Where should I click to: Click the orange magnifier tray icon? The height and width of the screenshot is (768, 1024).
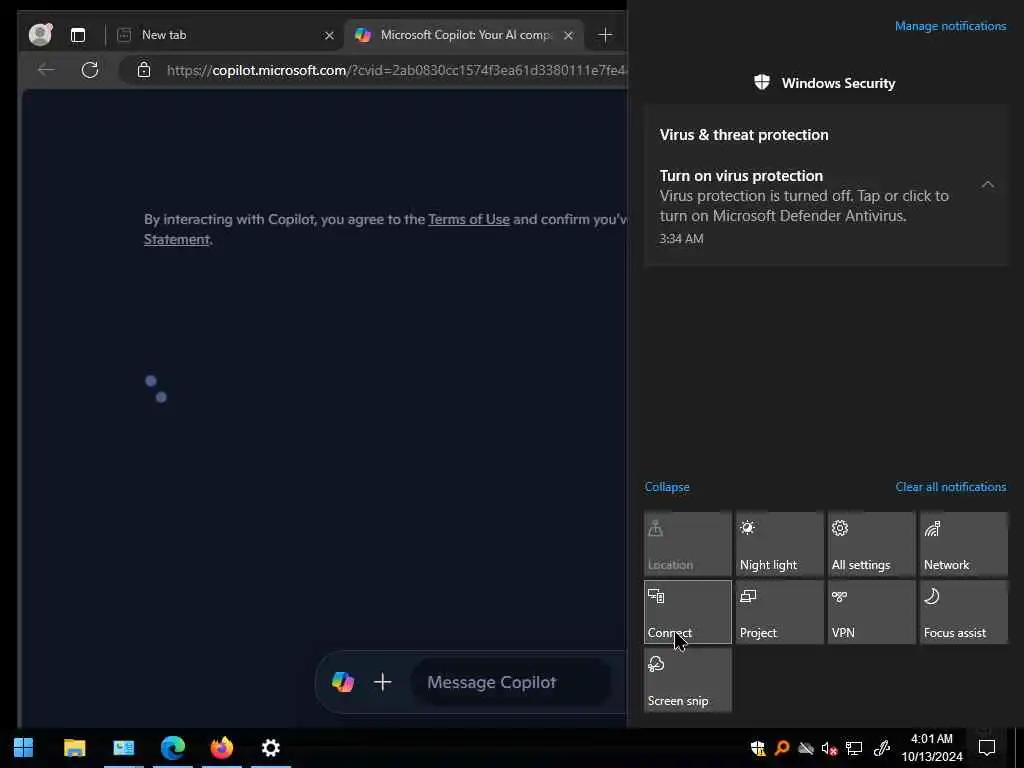click(x=781, y=748)
